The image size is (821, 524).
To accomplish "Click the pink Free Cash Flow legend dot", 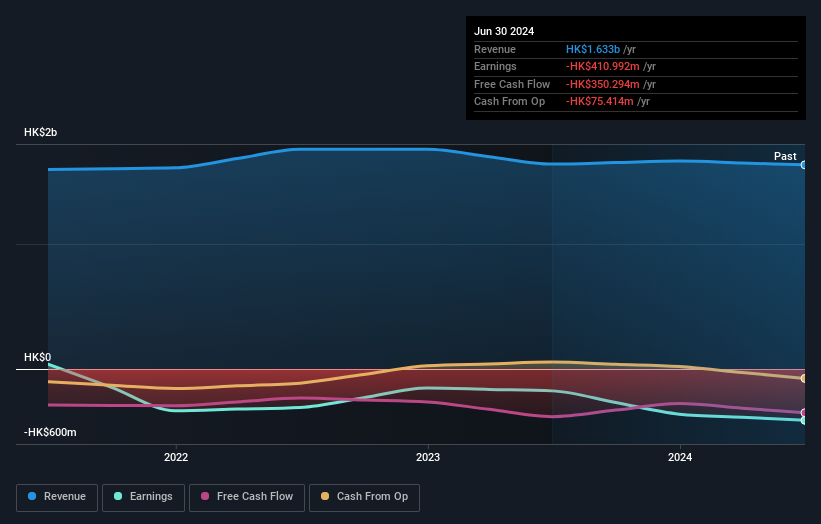I will pyautogui.click(x=205, y=496).
